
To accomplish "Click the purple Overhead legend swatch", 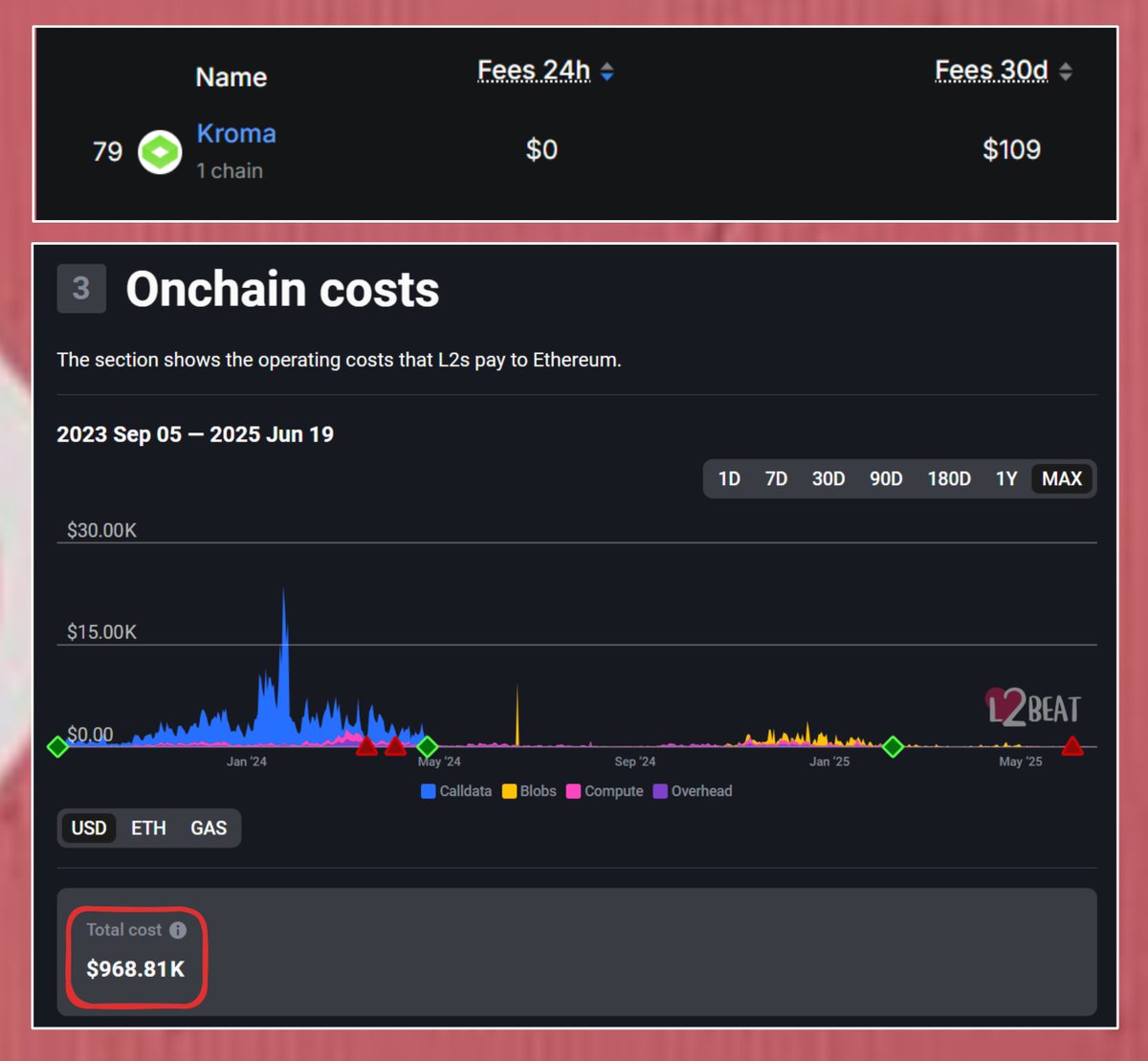I will coord(660,791).
